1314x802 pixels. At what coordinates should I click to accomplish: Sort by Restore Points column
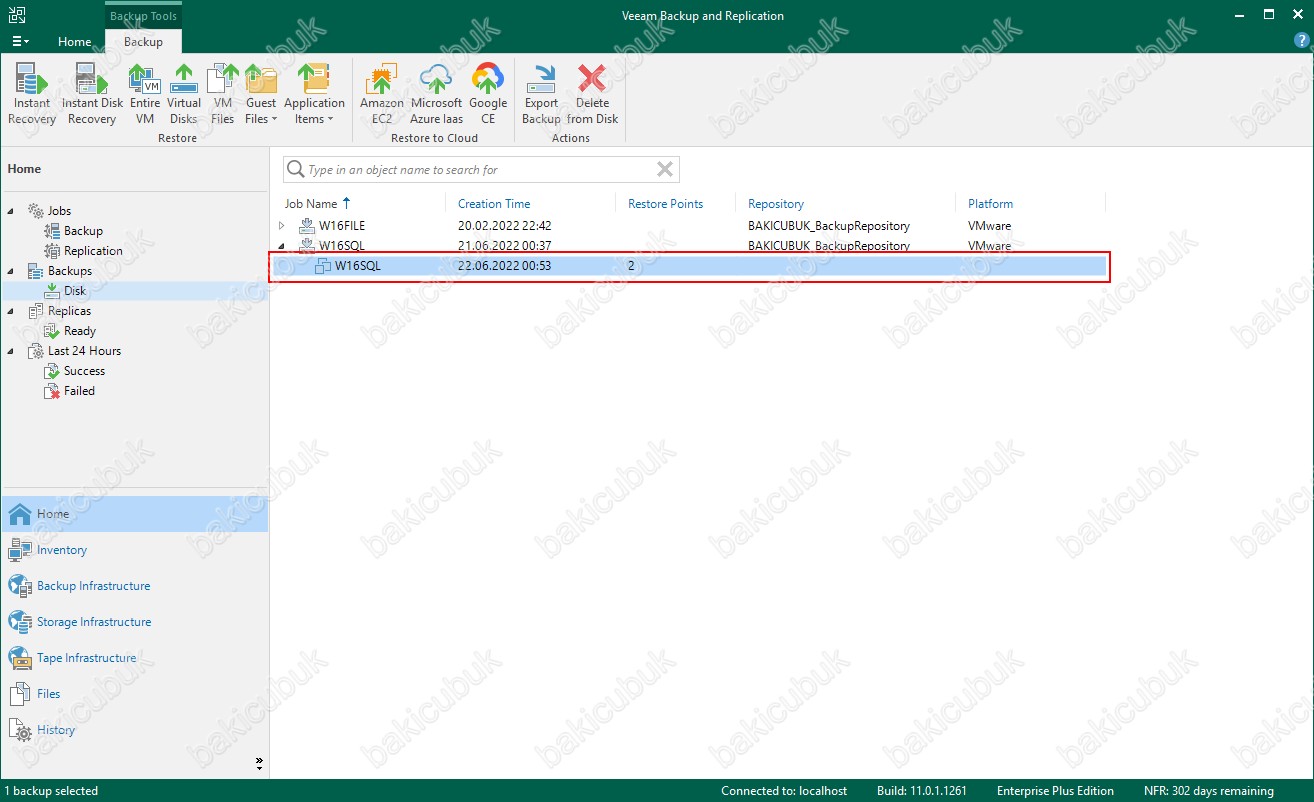(665, 204)
